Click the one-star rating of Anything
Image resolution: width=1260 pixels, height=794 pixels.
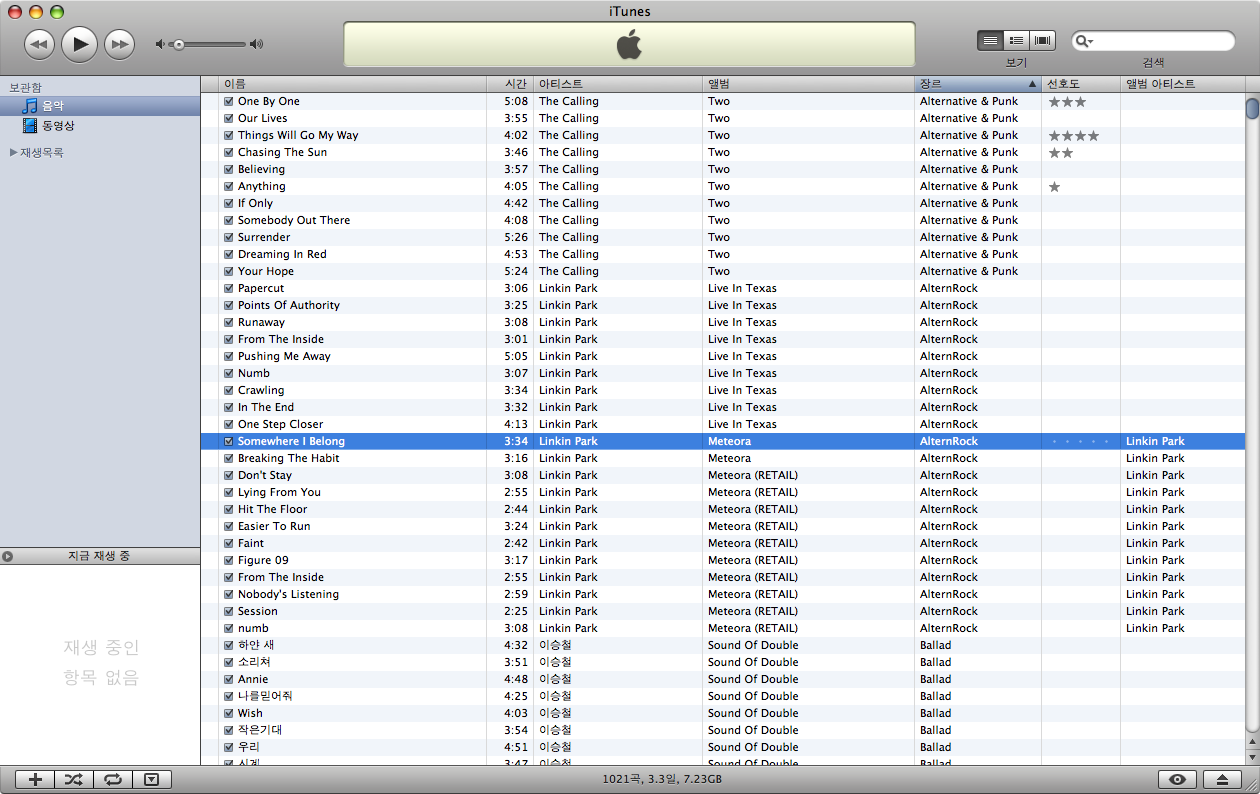click(x=1054, y=186)
